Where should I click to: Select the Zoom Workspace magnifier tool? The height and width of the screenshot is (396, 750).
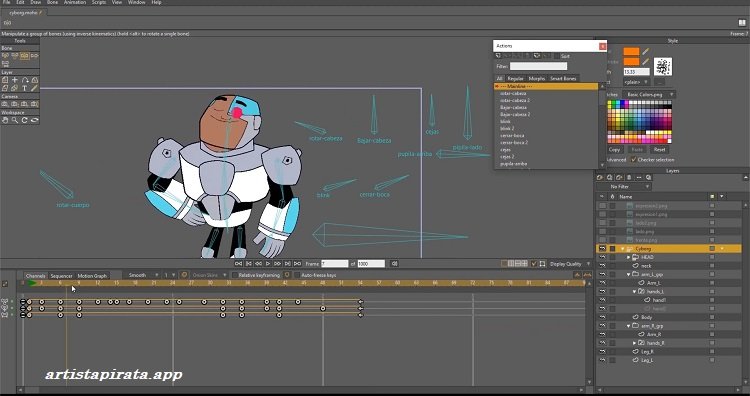15,120
